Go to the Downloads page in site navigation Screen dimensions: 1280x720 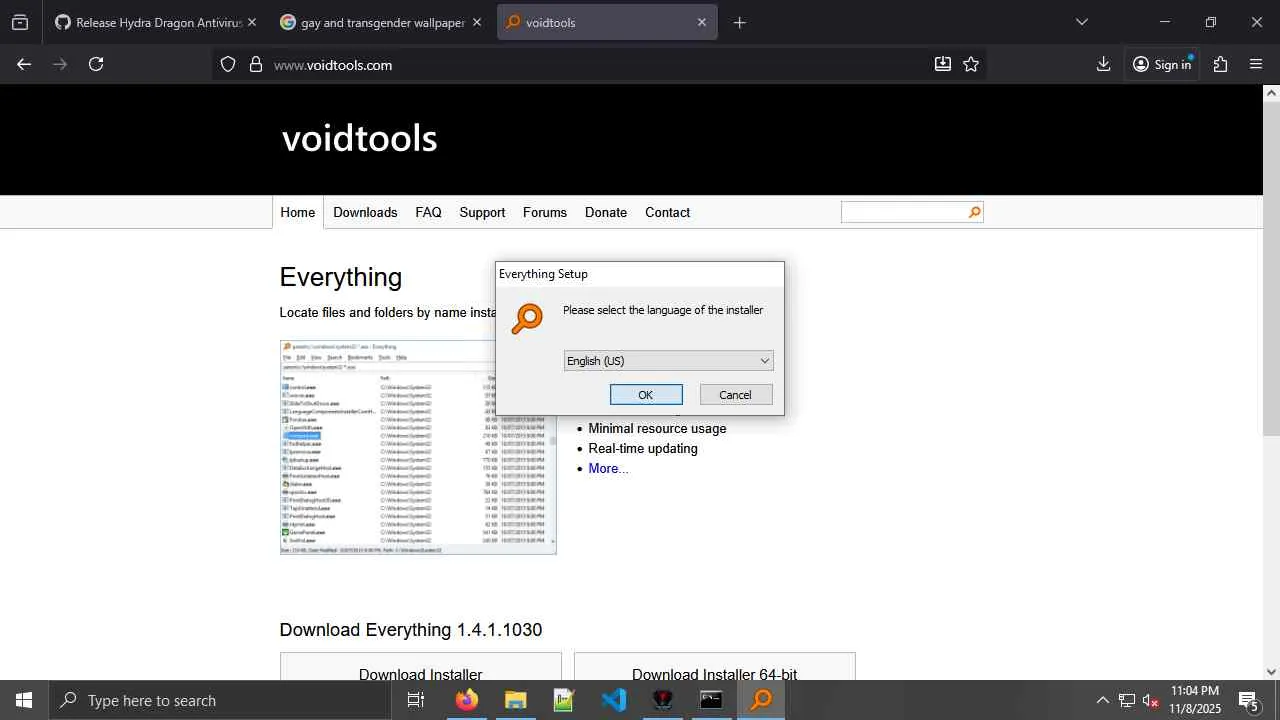click(365, 212)
